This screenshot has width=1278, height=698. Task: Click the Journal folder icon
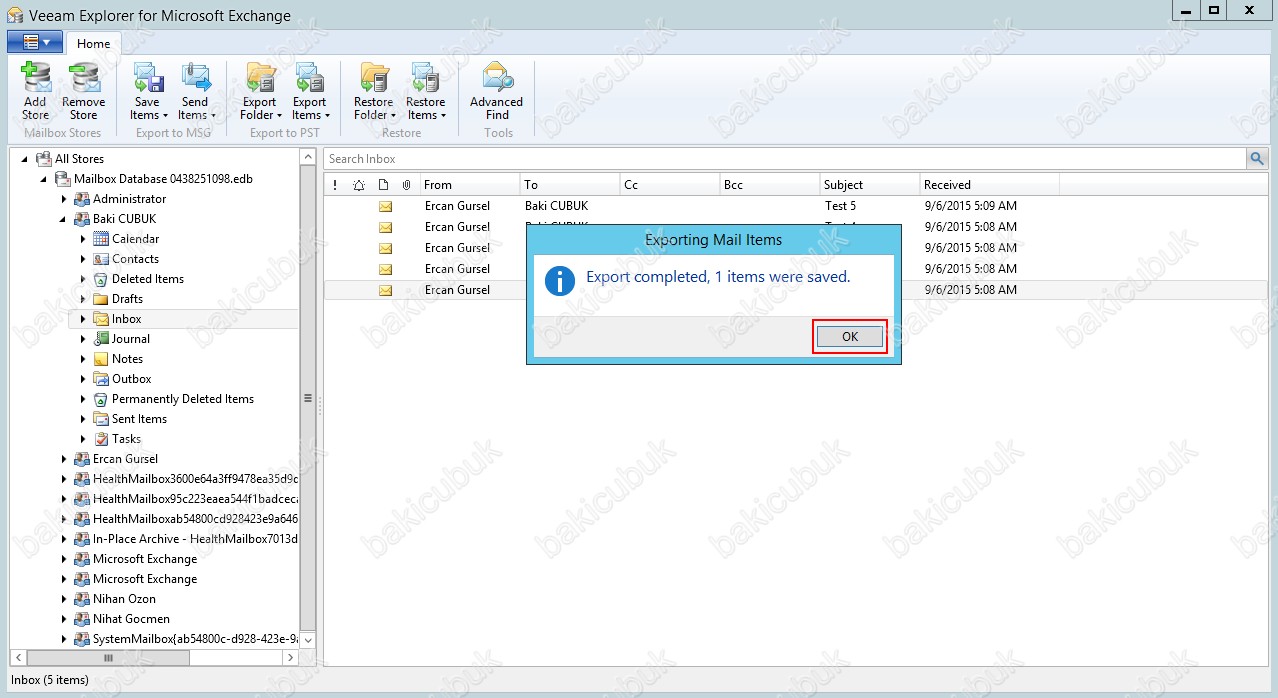coord(100,339)
